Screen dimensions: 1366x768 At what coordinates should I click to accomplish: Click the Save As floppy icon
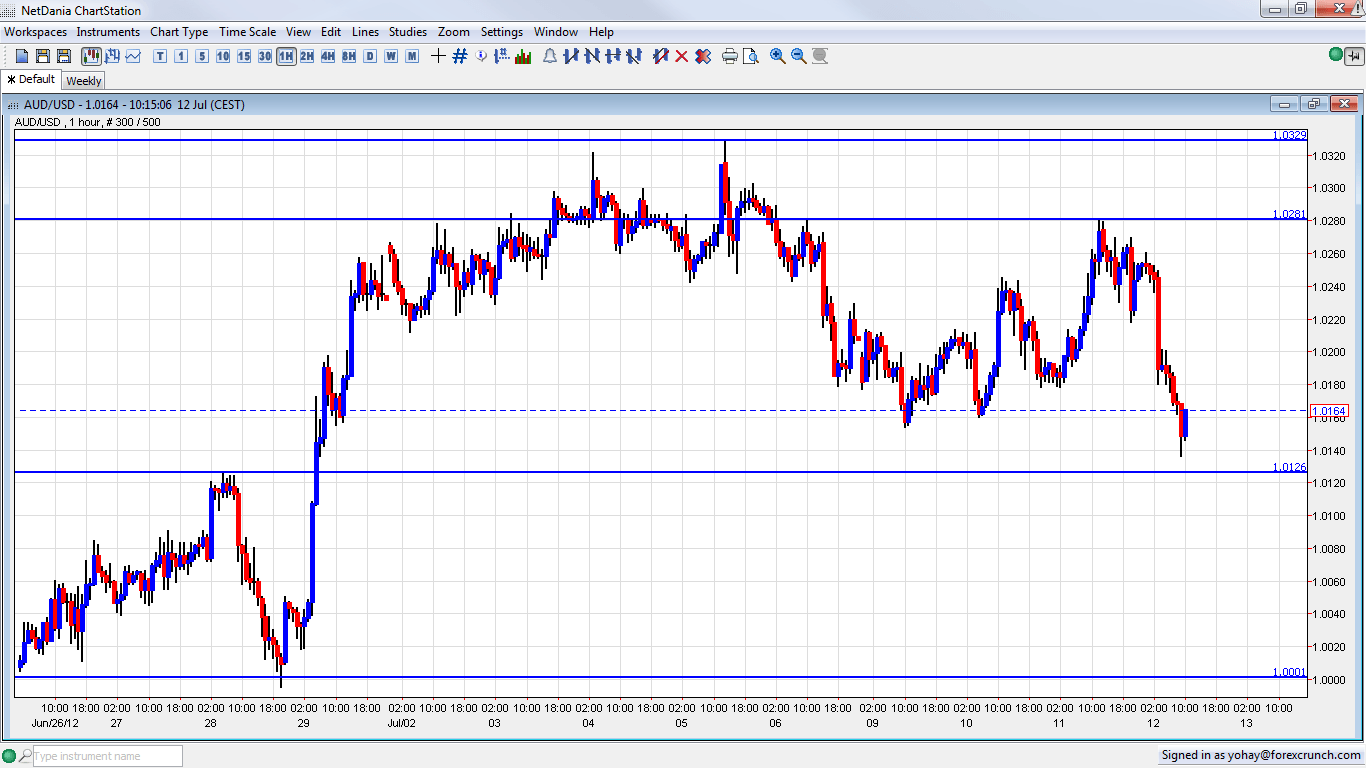point(64,56)
